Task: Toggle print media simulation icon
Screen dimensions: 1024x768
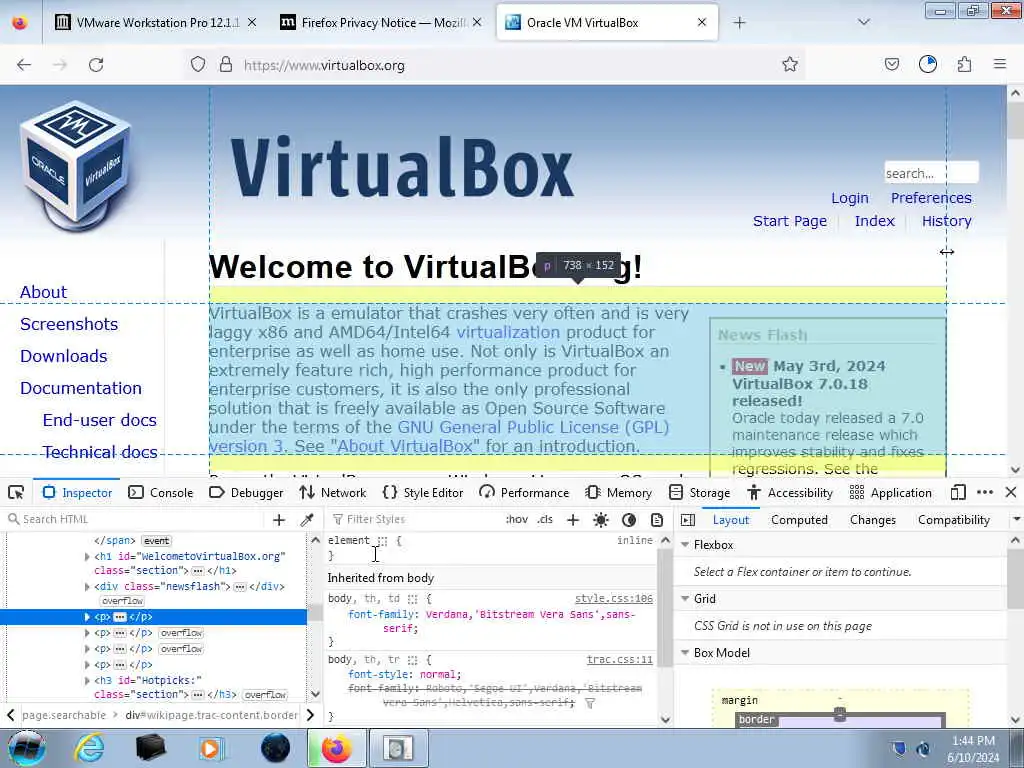Action: [657, 519]
